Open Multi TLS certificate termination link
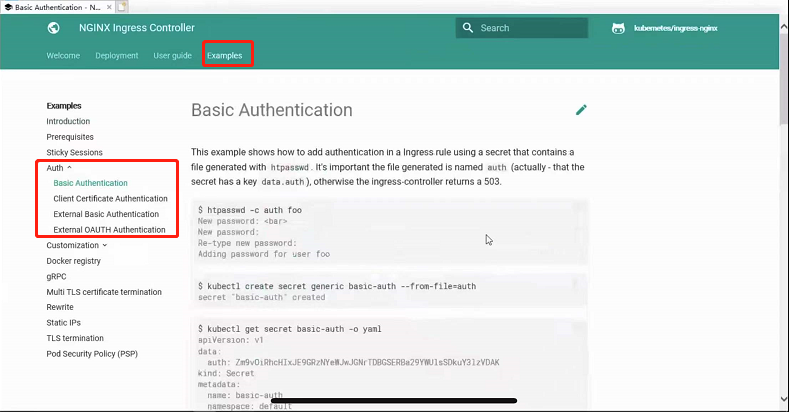789x412 pixels. [104, 292]
